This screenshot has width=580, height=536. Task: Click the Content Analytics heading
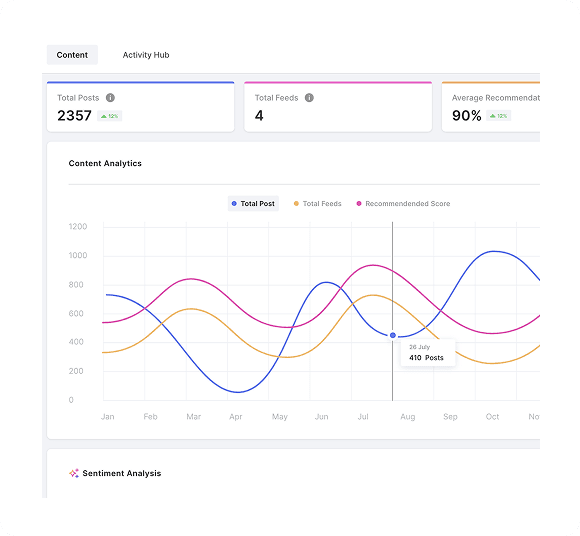(105, 163)
